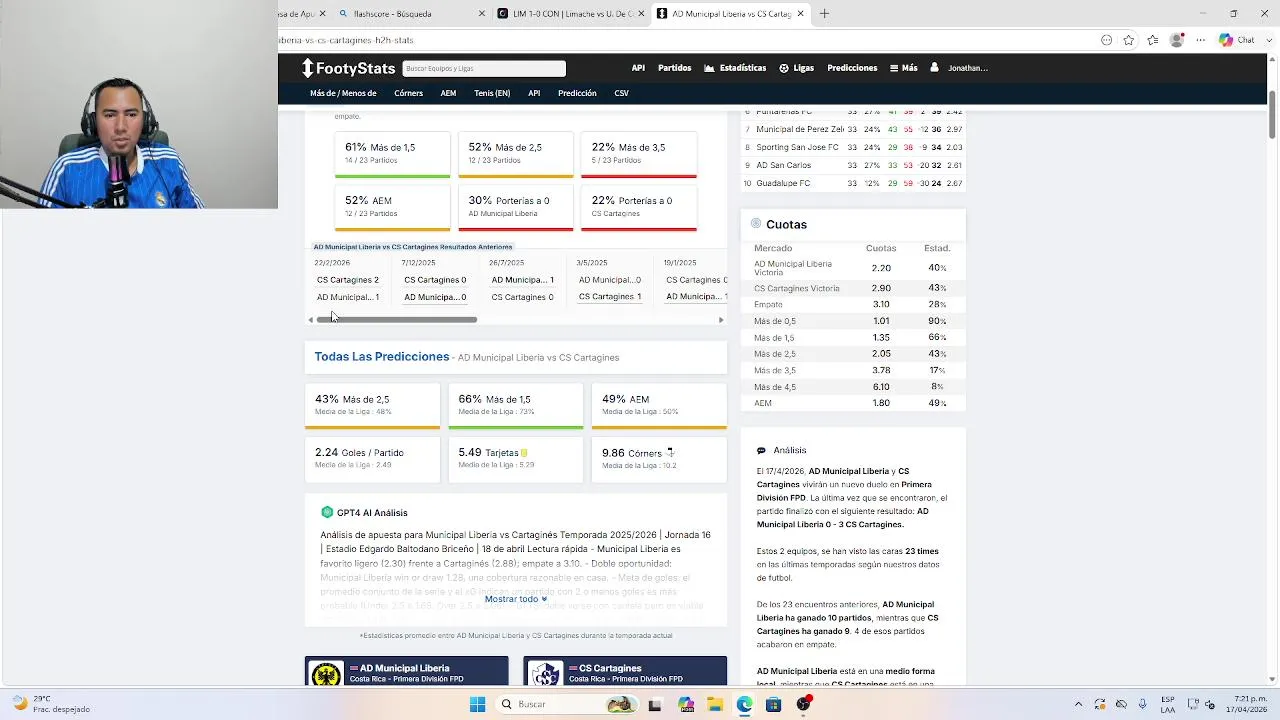Open the browser favorites list icon
Screen dimensions: 1280x720
(1153, 40)
